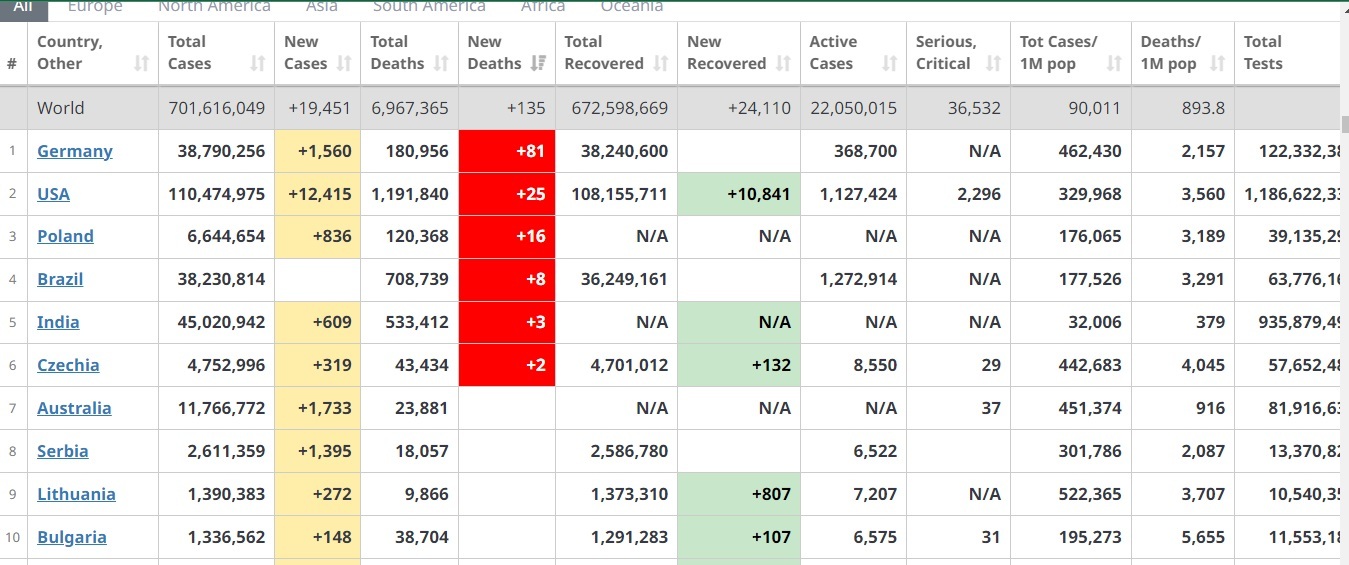Sort Active Cases with its arrow icon
Screen dimensions: 1349x565
(x=890, y=64)
